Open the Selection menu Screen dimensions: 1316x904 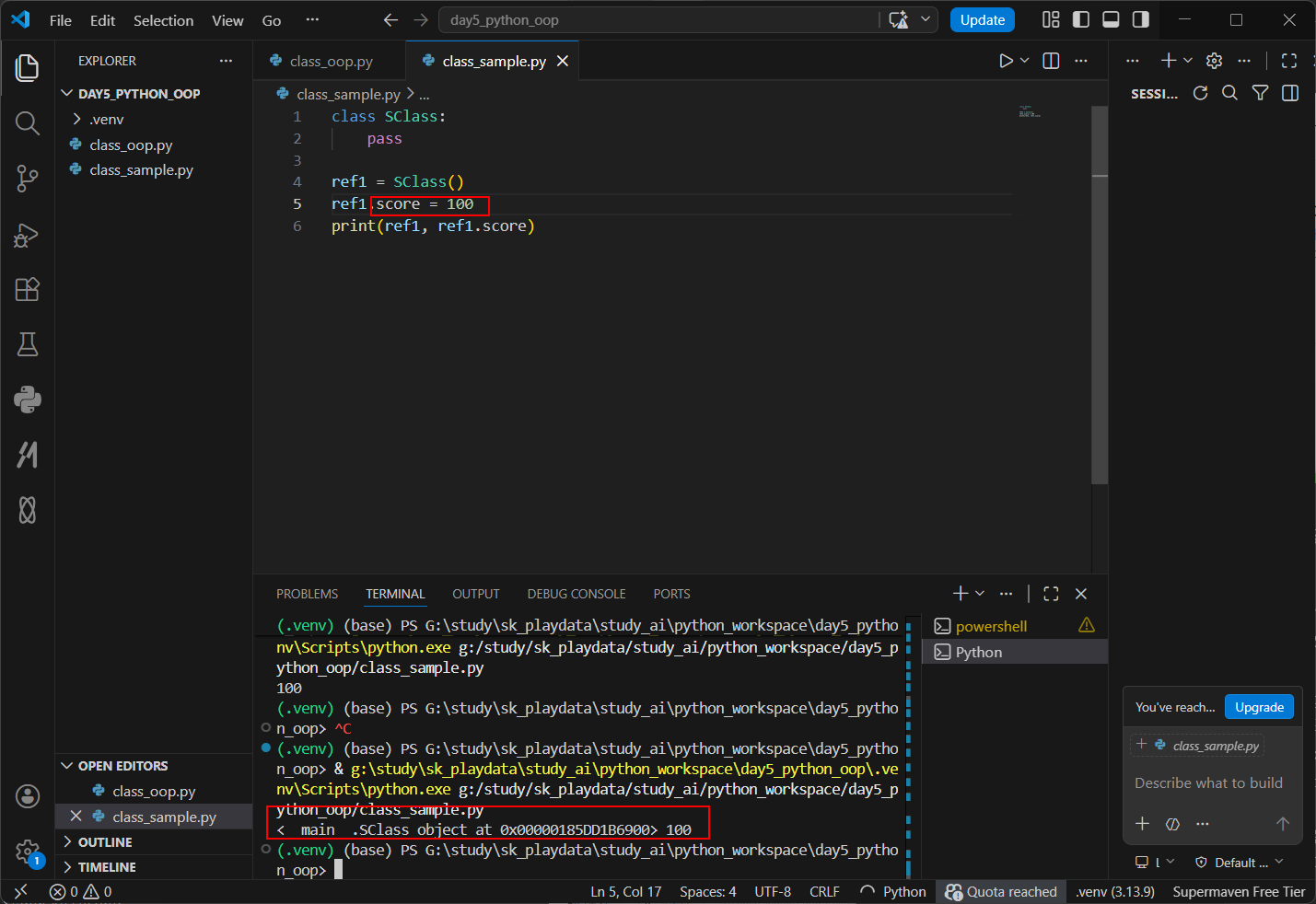pos(163,20)
